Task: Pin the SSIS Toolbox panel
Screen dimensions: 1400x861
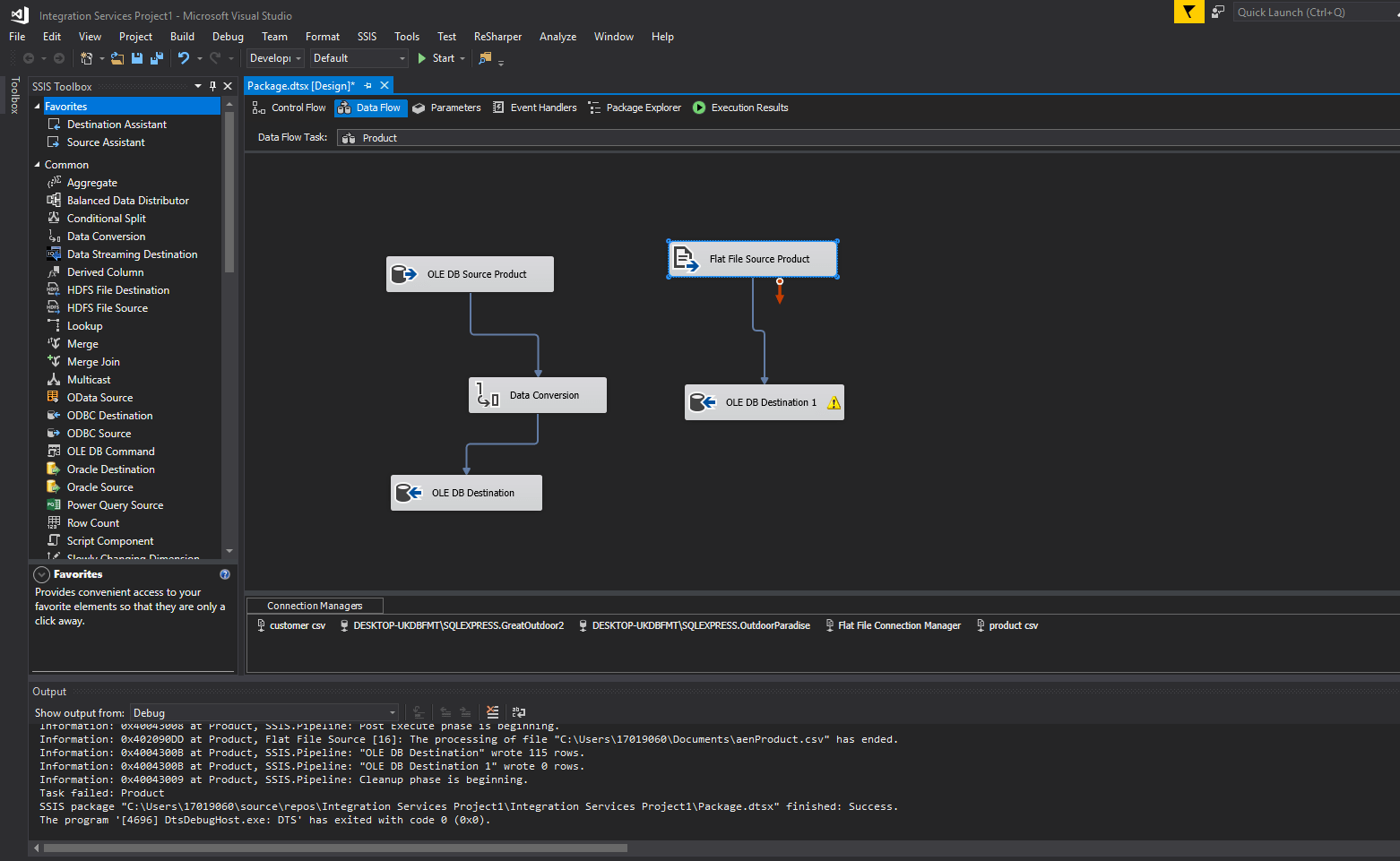Action: pyautogui.click(x=212, y=86)
